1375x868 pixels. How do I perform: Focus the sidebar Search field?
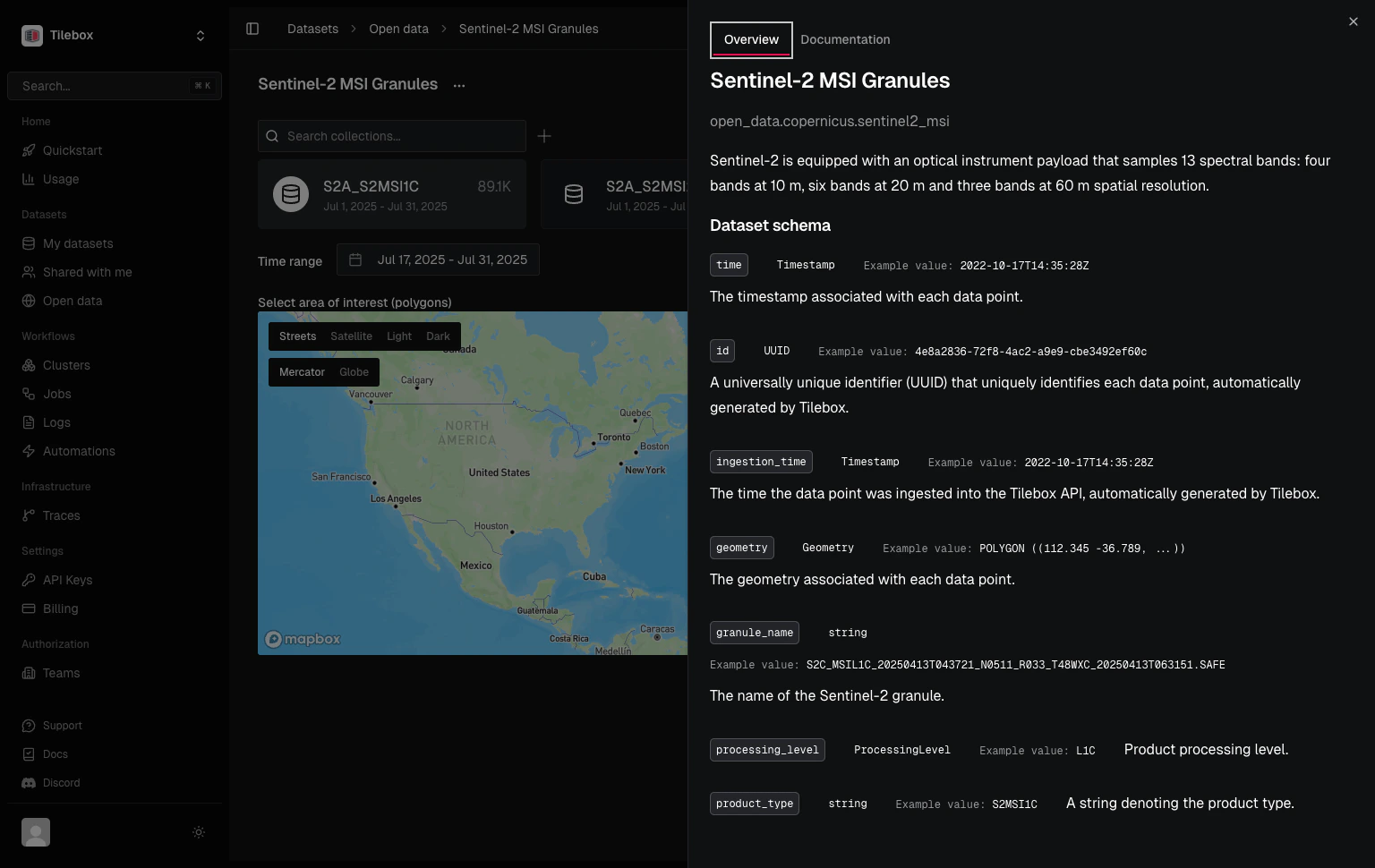(115, 86)
